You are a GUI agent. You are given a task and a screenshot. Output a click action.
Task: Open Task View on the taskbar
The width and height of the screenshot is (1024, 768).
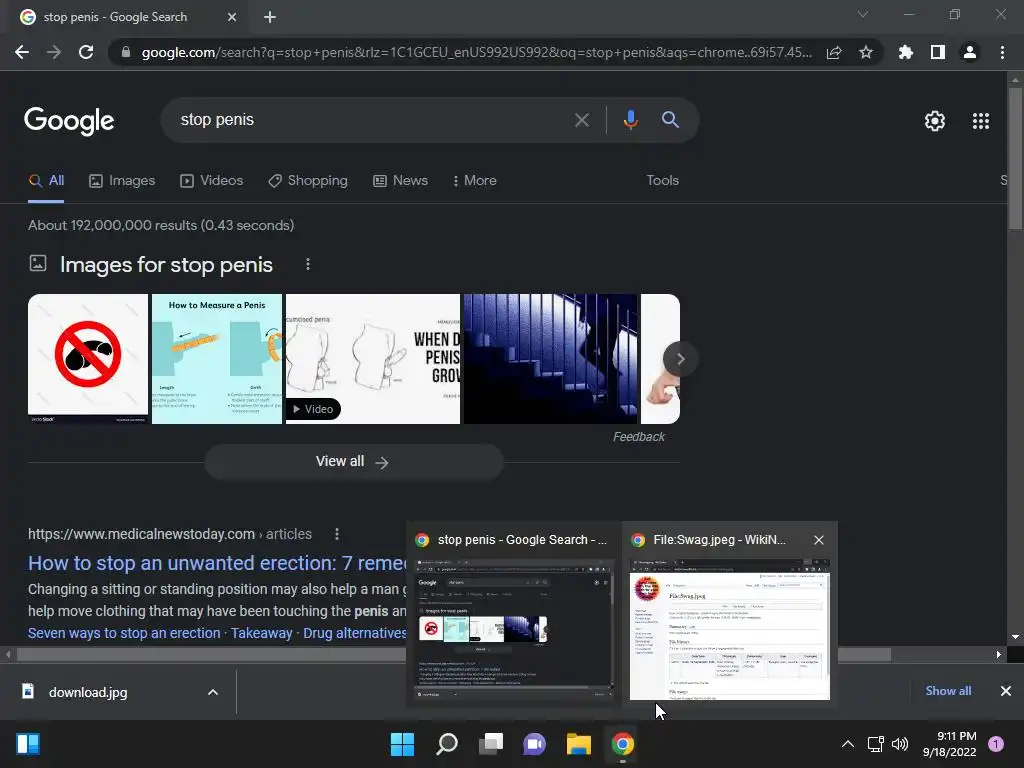(x=491, y=744)
